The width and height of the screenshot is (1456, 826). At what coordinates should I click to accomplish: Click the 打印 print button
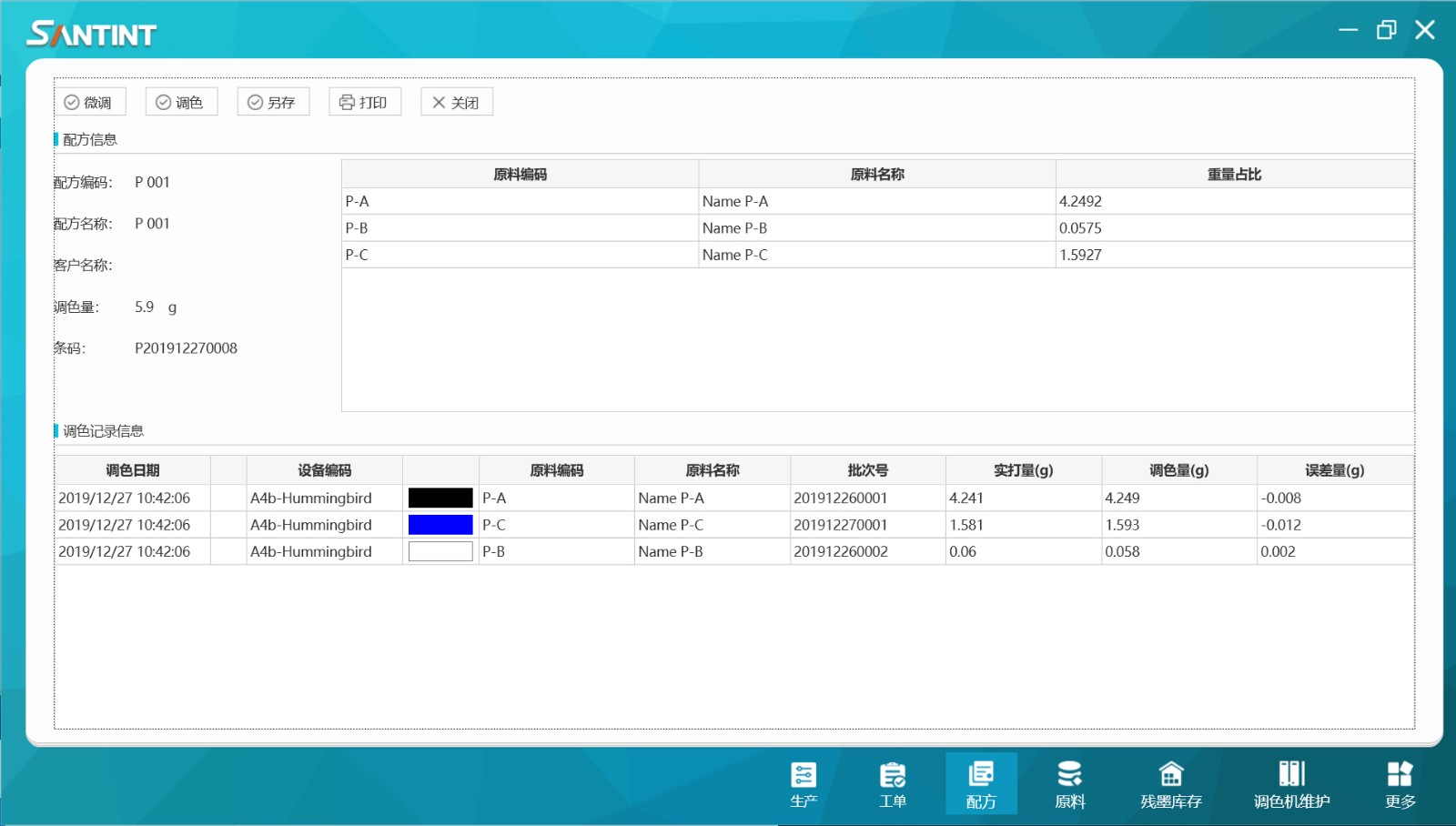(365, 102)
